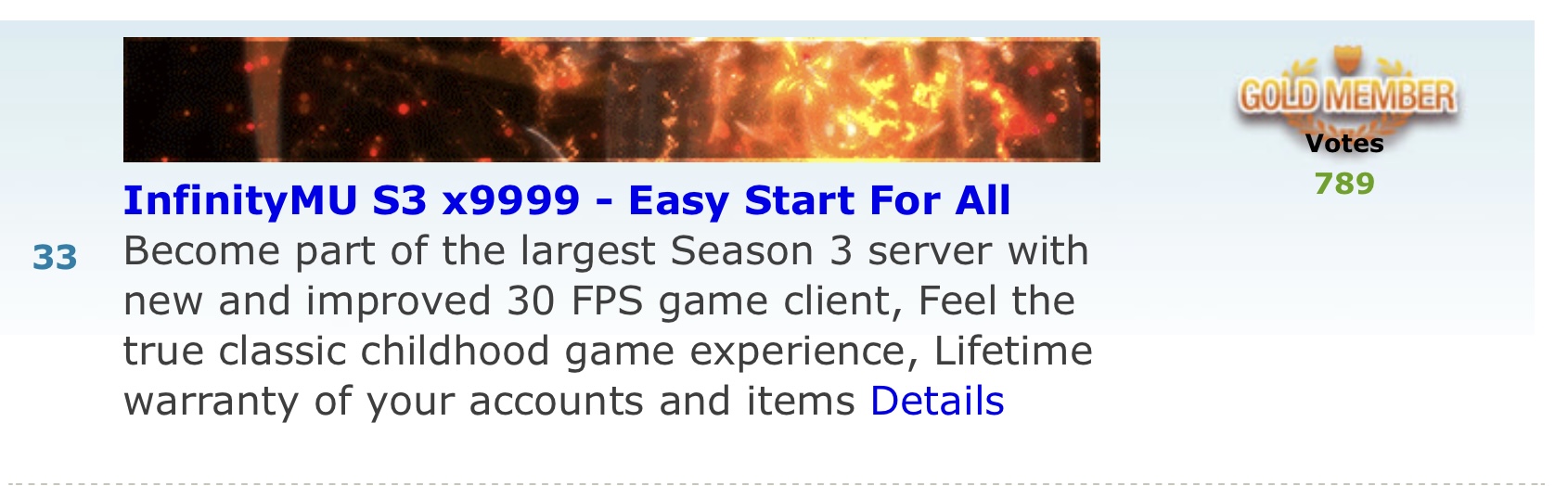Open the Details link
The image size is (1568, 486).
tap(937, 402)
